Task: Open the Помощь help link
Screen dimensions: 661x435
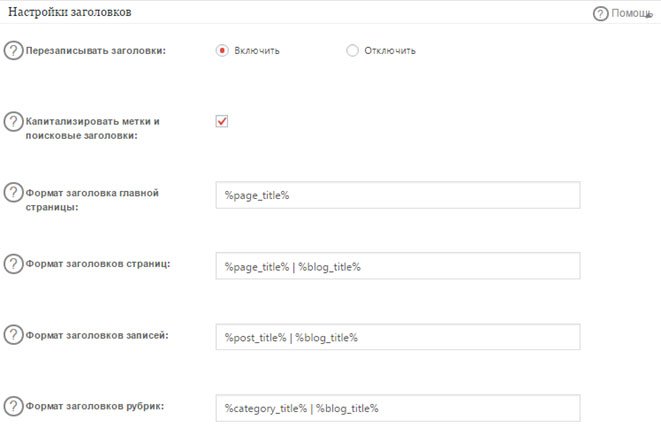Action: coord(630,14)
